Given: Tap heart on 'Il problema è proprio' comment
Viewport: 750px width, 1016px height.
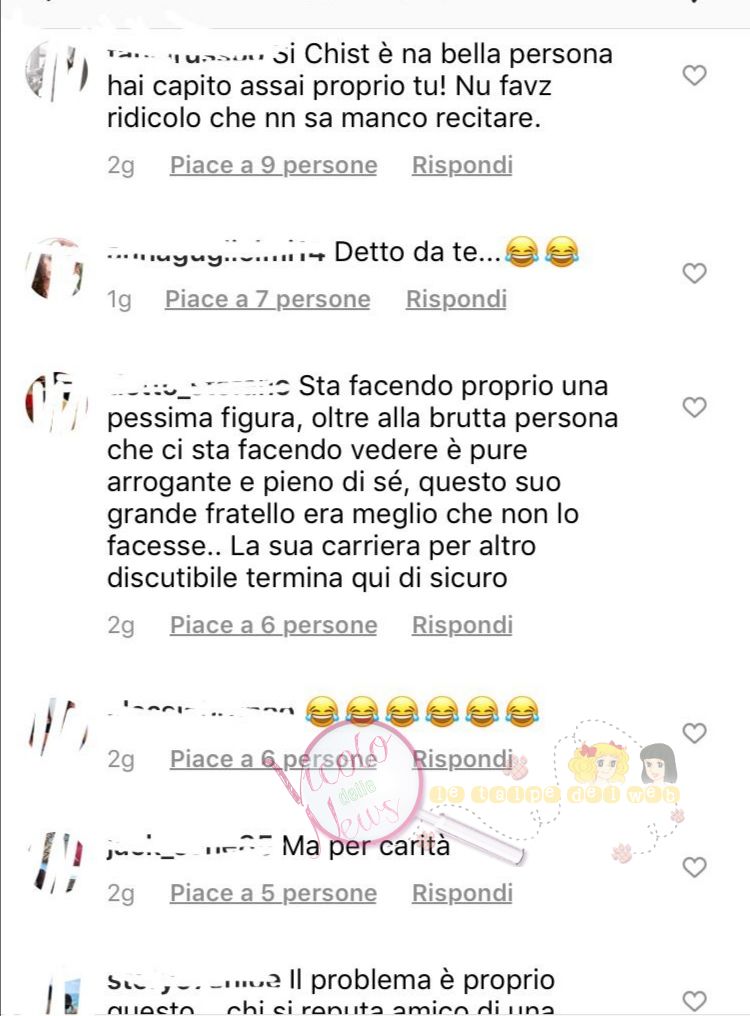Looking at the screenshot, I should click(694, 1001).
